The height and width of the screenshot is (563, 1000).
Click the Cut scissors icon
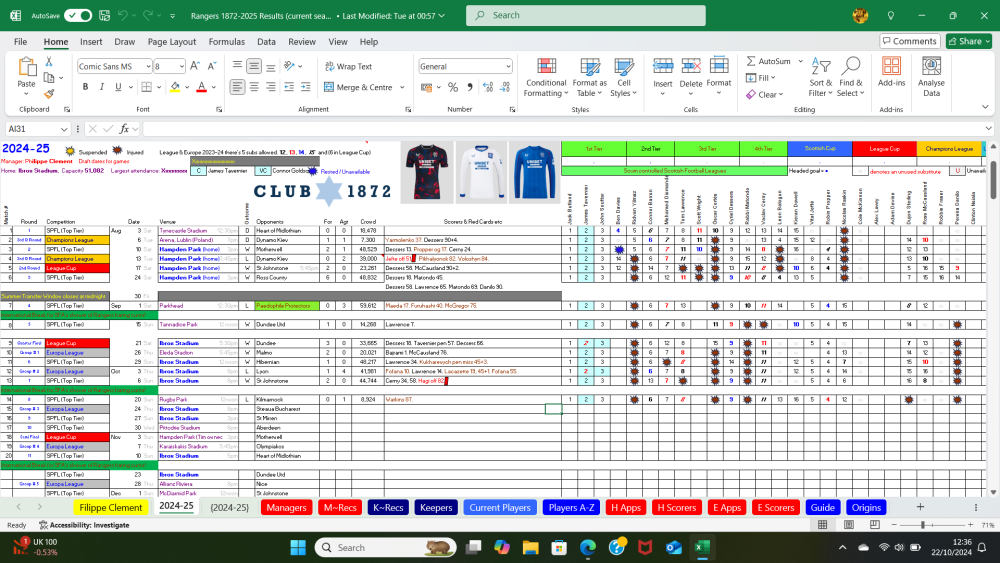pos(48,61)
